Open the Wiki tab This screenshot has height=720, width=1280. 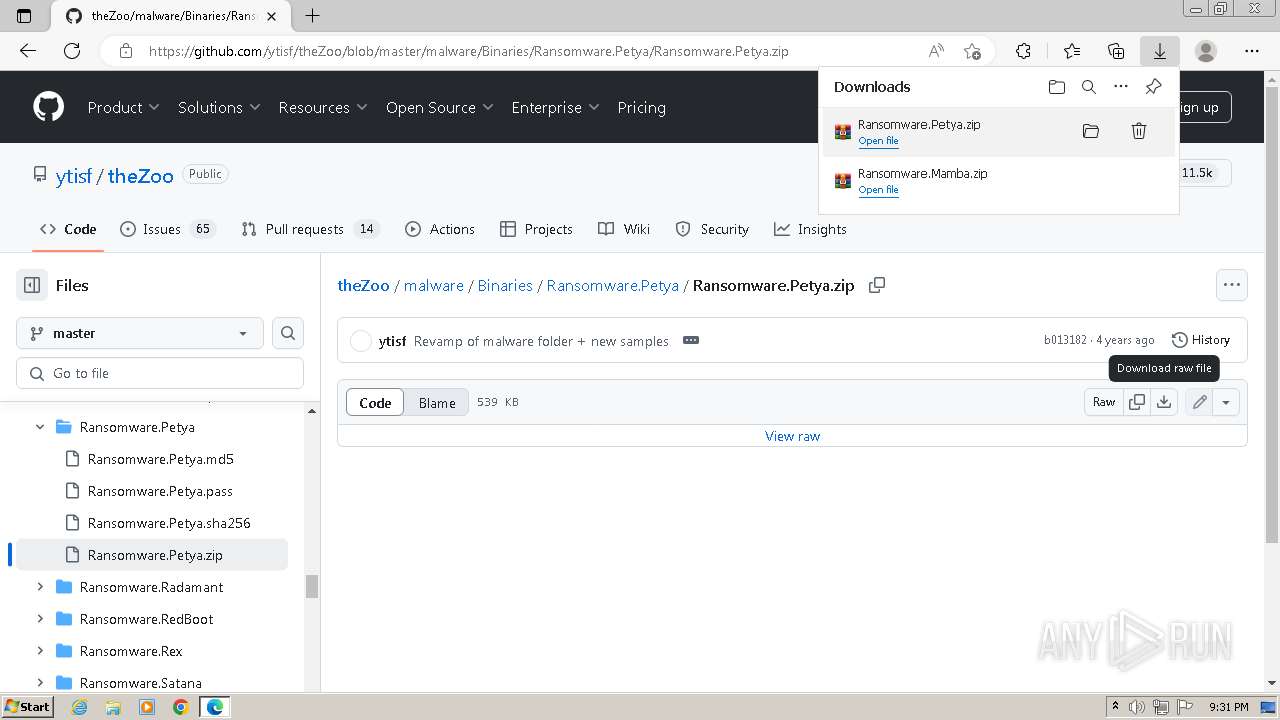point(624,229)
